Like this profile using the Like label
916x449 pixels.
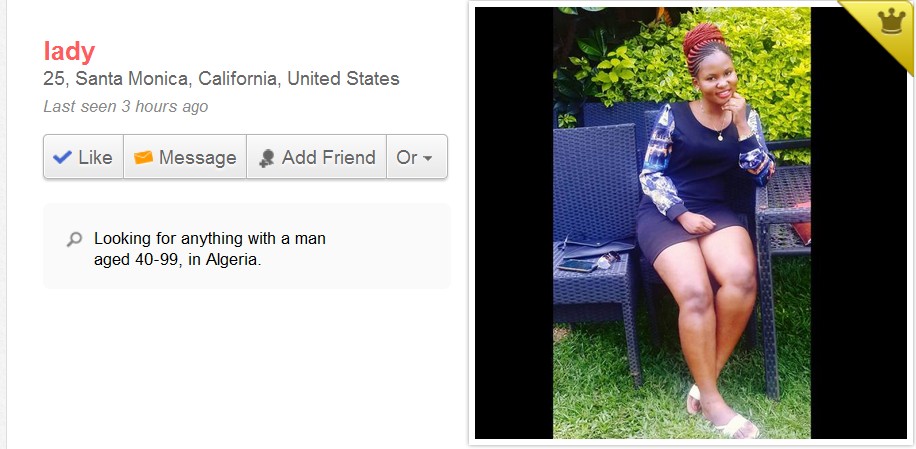95,158
